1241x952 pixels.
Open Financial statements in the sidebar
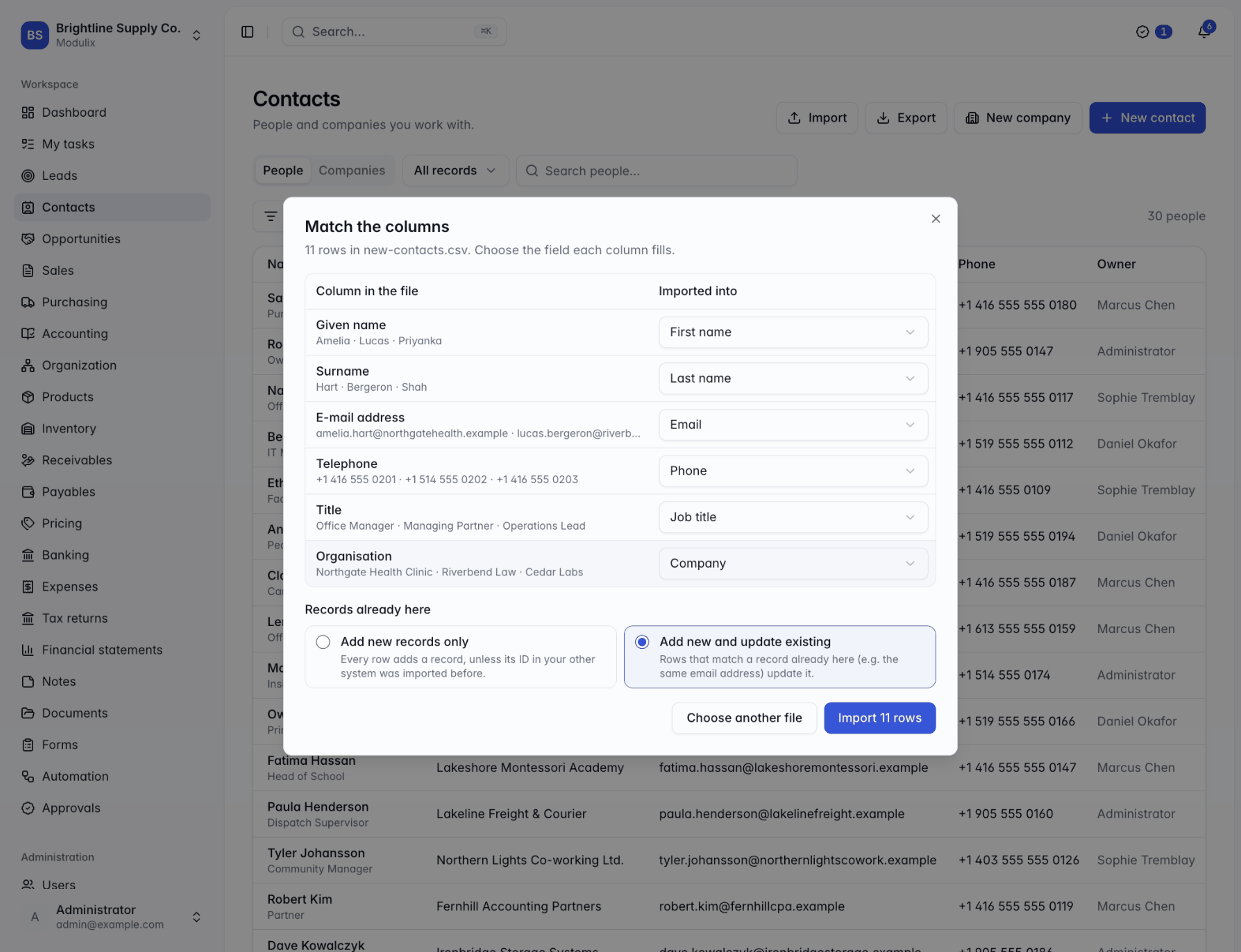pos(112,650)
